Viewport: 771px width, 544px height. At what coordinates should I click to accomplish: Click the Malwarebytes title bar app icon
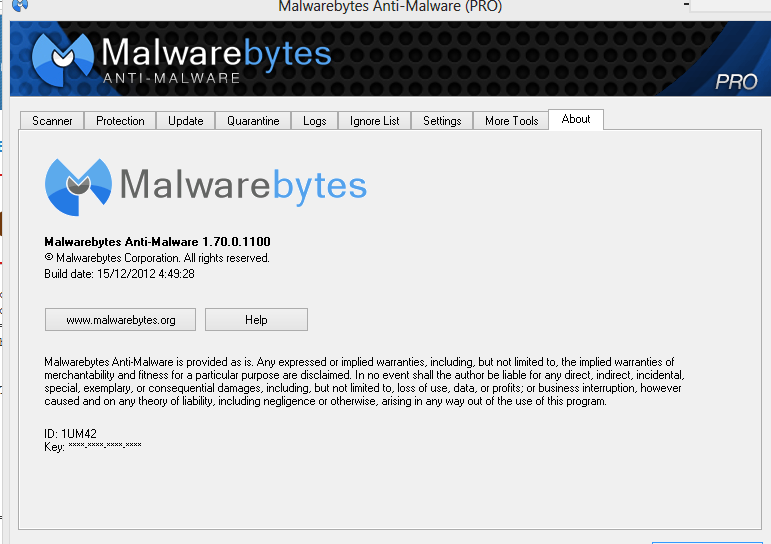pyautogui.click(x=20, y=5)
